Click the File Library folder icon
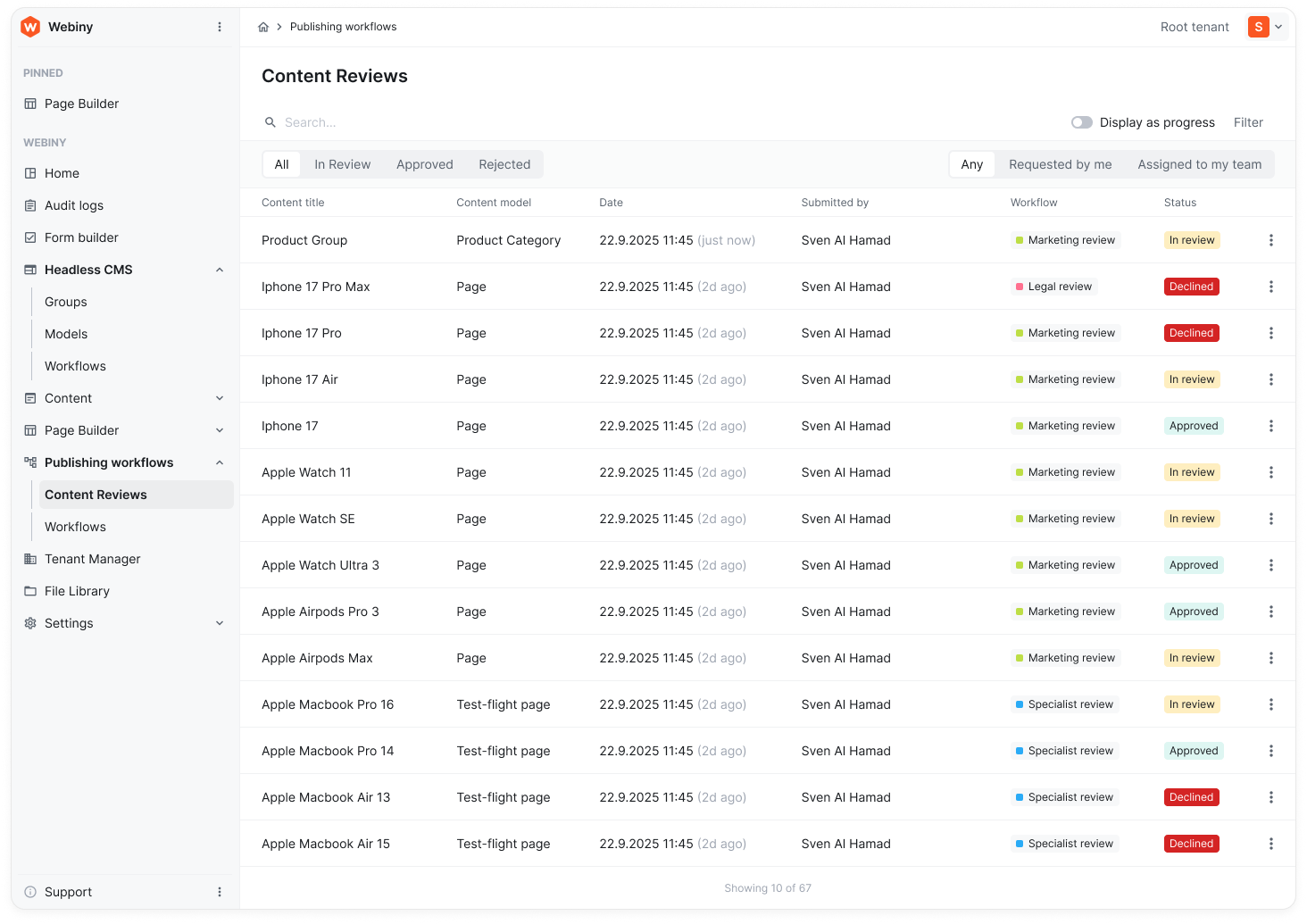The image size is (1307, 924). pos(30,591)
